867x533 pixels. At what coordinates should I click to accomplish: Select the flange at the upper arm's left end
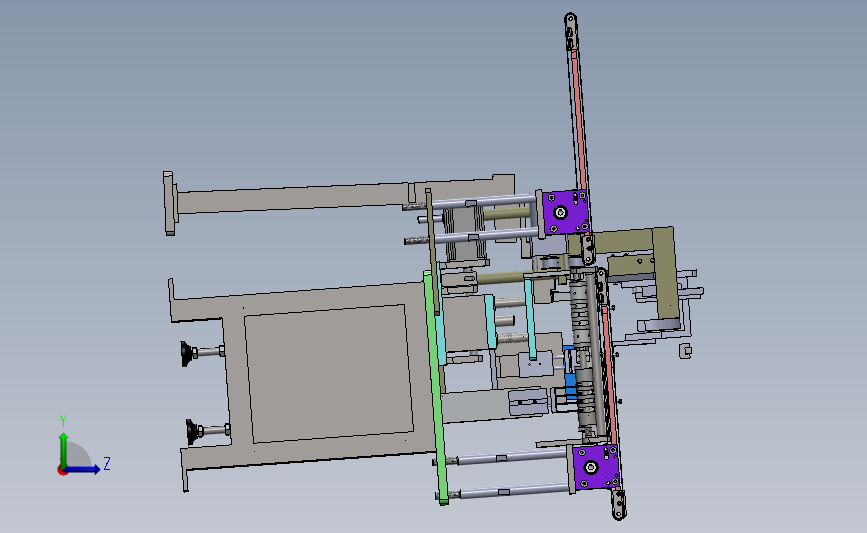[x=169, y=203]
